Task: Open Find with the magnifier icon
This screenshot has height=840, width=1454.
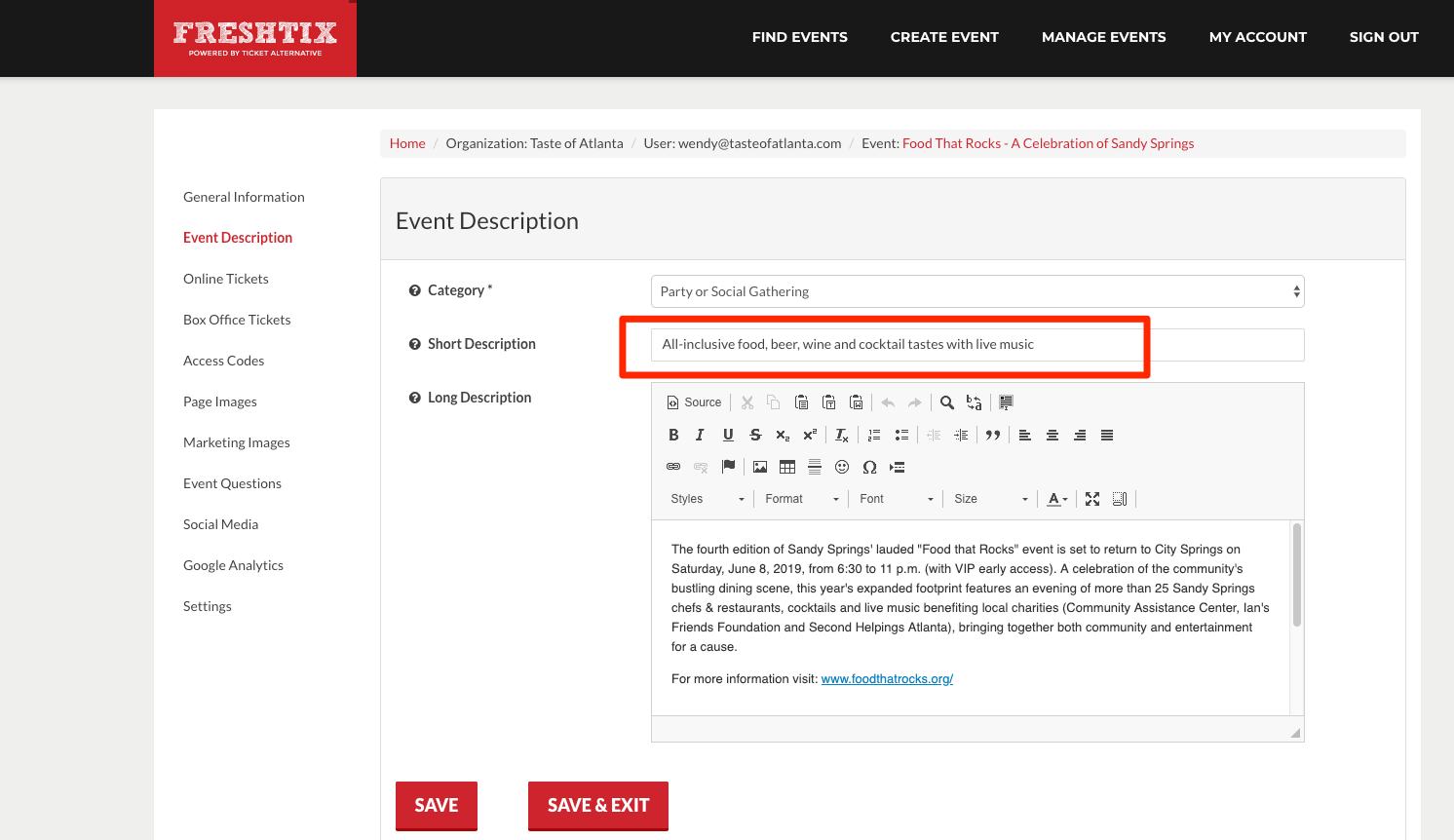Action: click(x=946, y=402)
